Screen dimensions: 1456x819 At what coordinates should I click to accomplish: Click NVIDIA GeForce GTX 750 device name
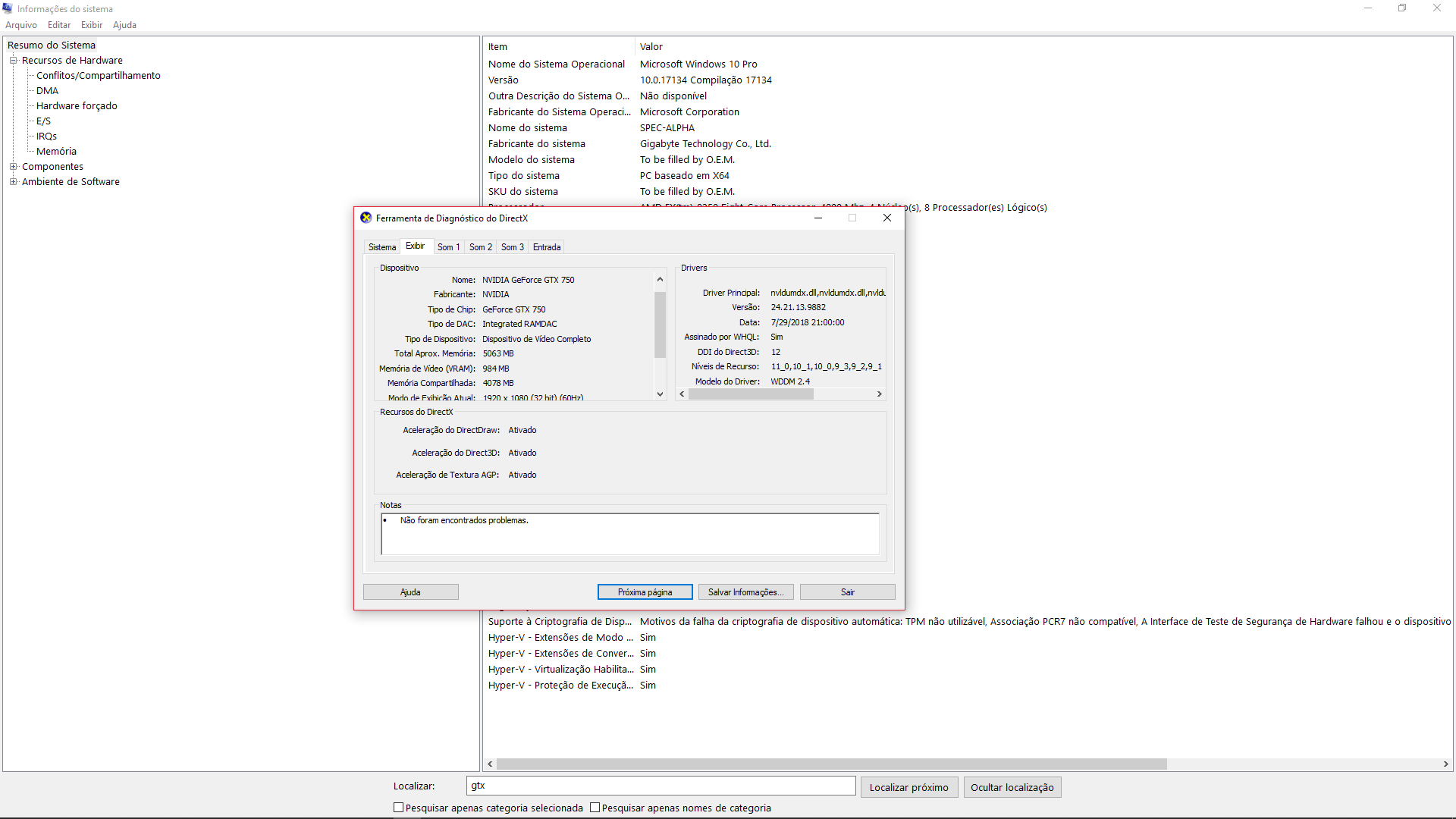pyautogui.click(x=529, y=280)
